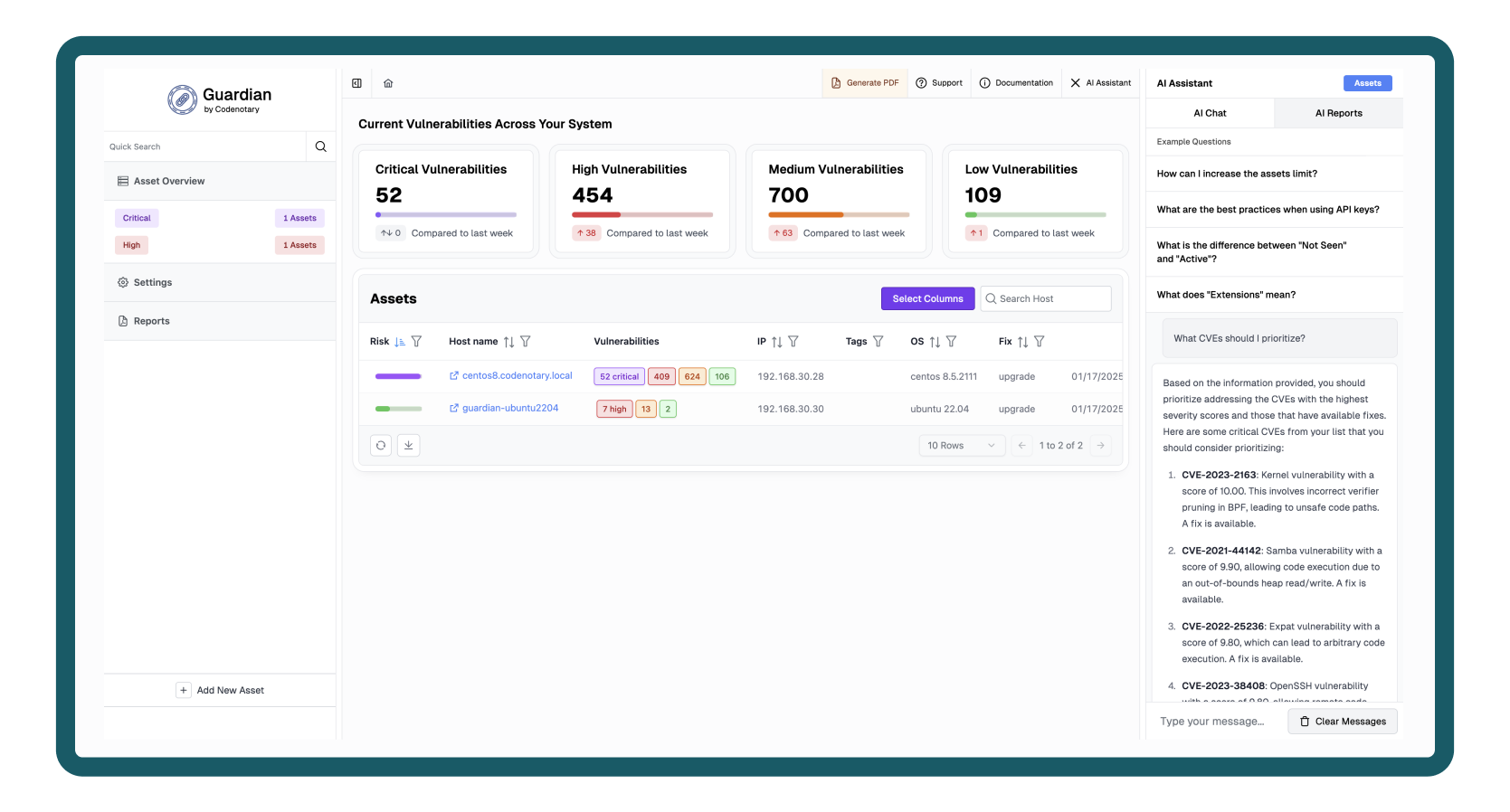Click plus icon to add asset
Viewport: 1510px width, 812px height.
[x=184, y=690]
